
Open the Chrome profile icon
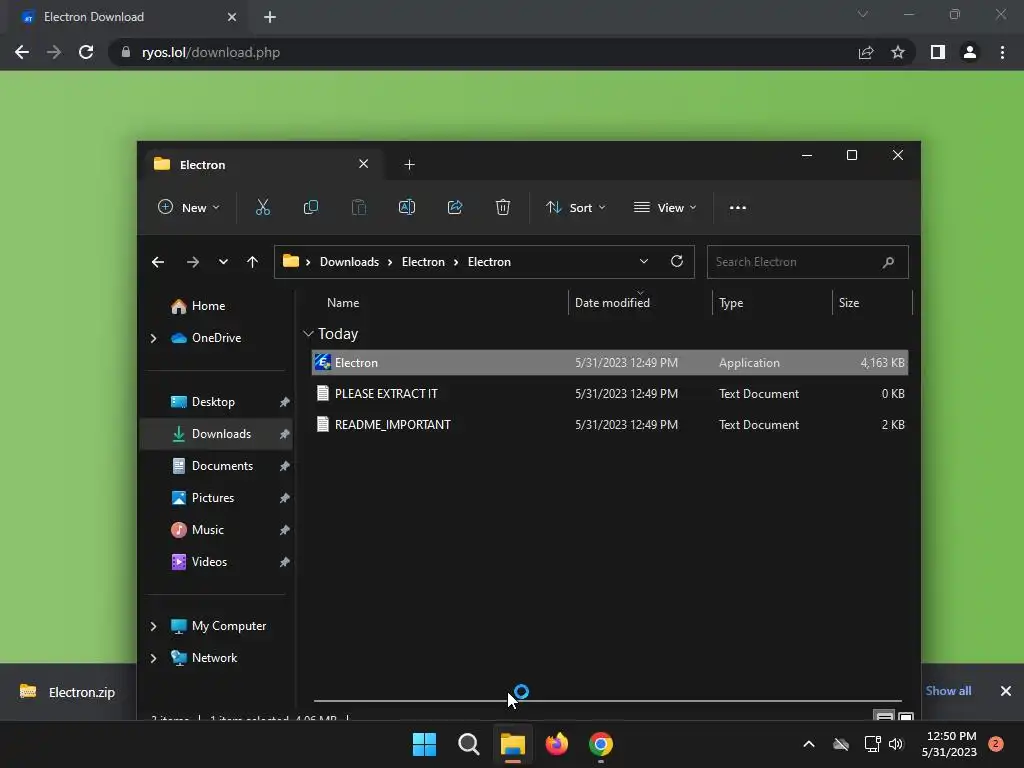coord(970,52)
